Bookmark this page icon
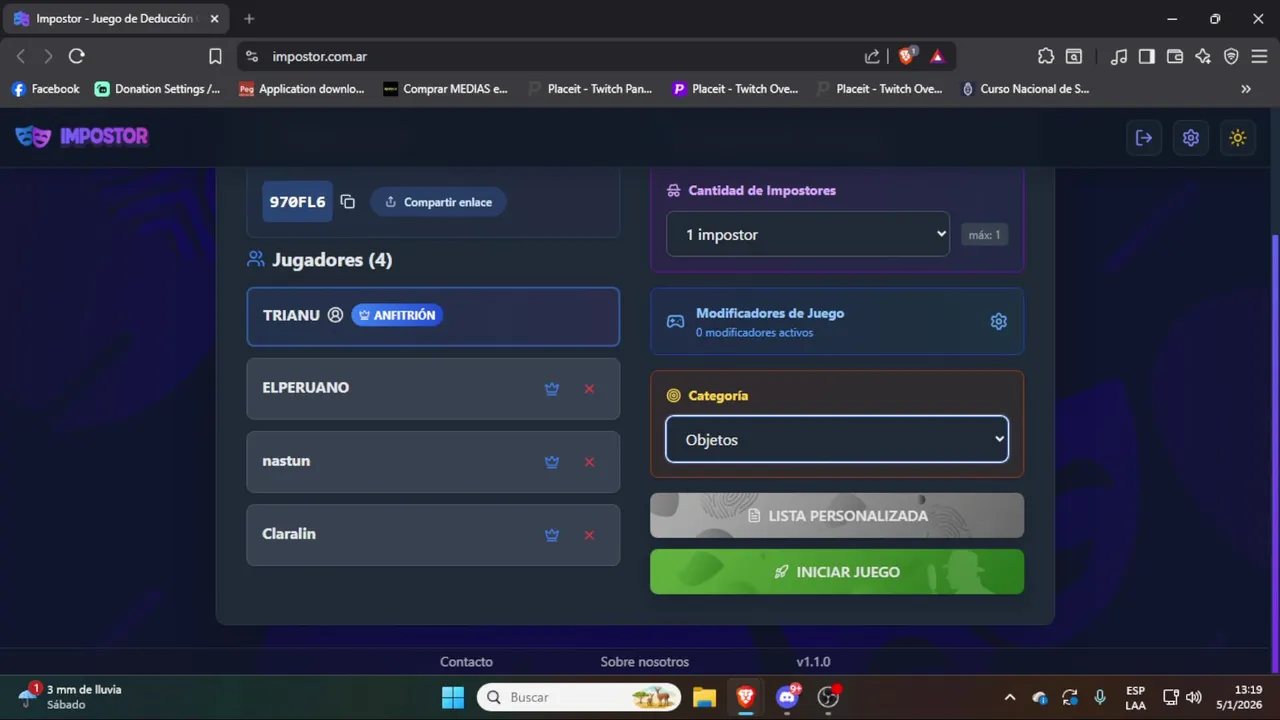Image resolution: width=1280 pixels, height=720 pixels. (x=215, y=57)
